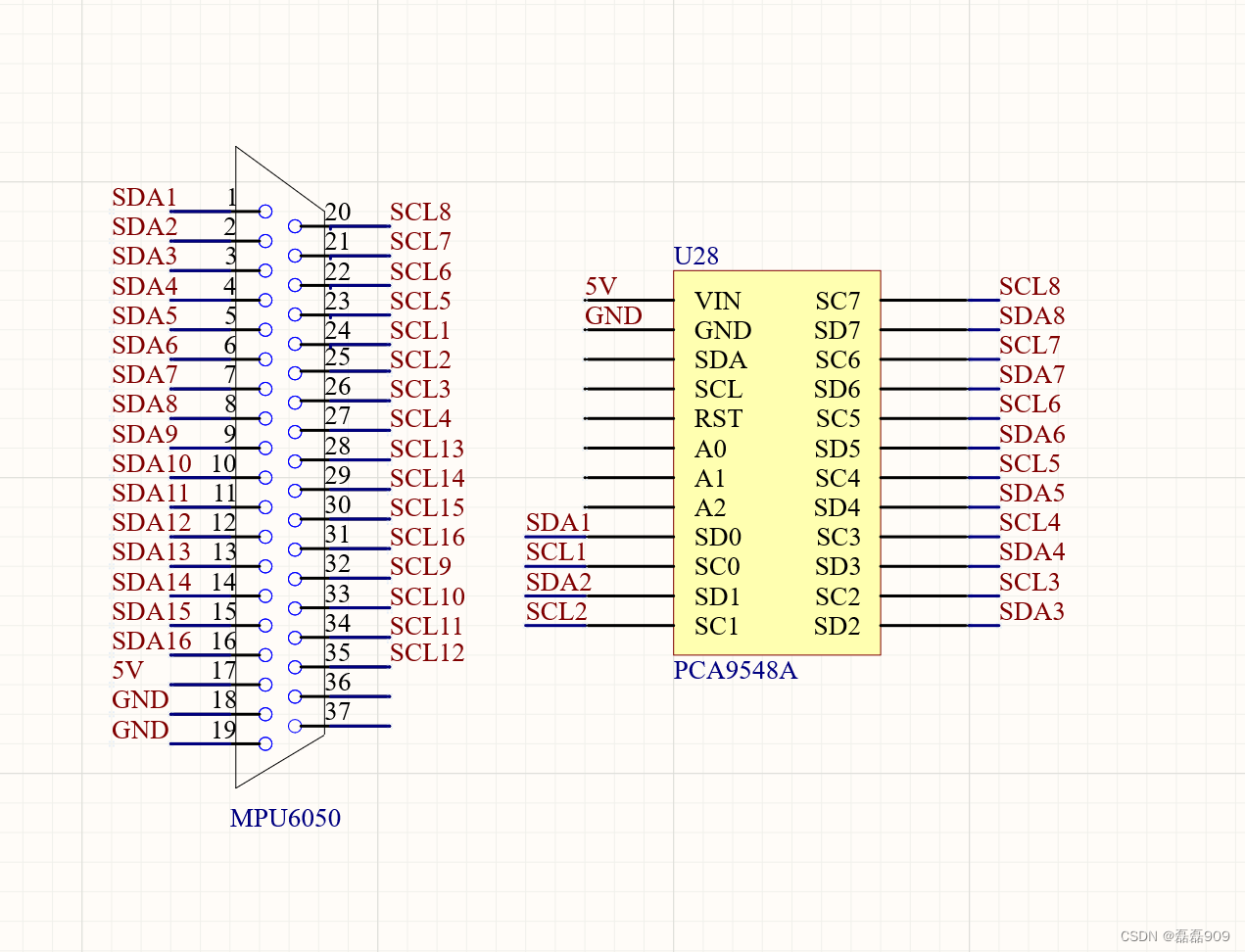This screenshot has height=952, width=1245.
Task: Select the SCL8 net label near PCA9548A
Action: (1030, 286)
